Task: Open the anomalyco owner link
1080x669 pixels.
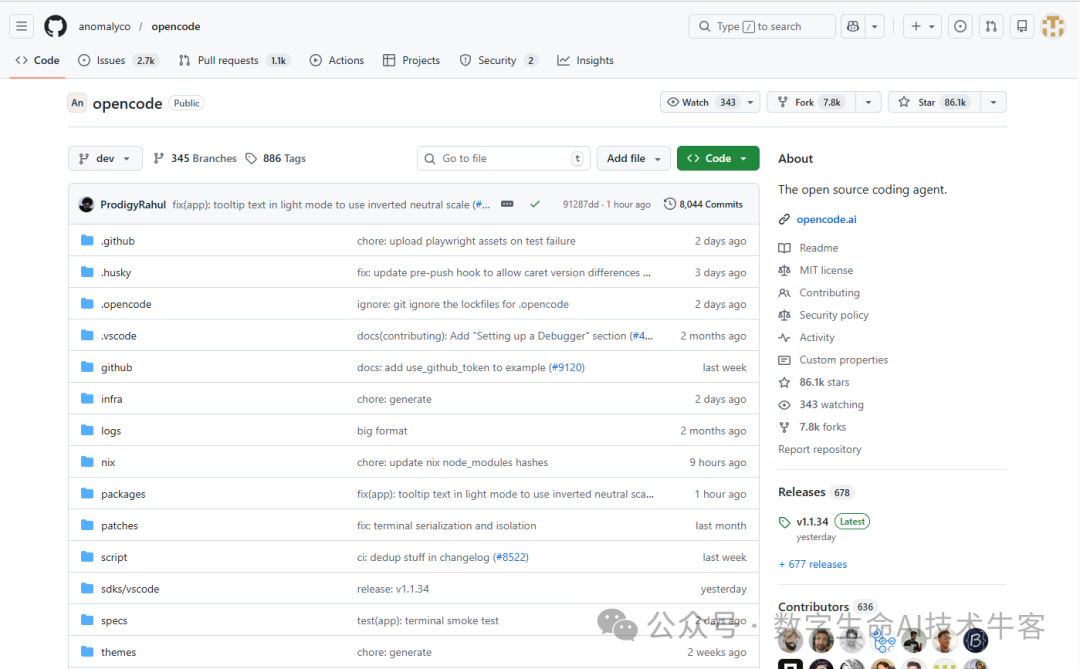Action: 104,26
